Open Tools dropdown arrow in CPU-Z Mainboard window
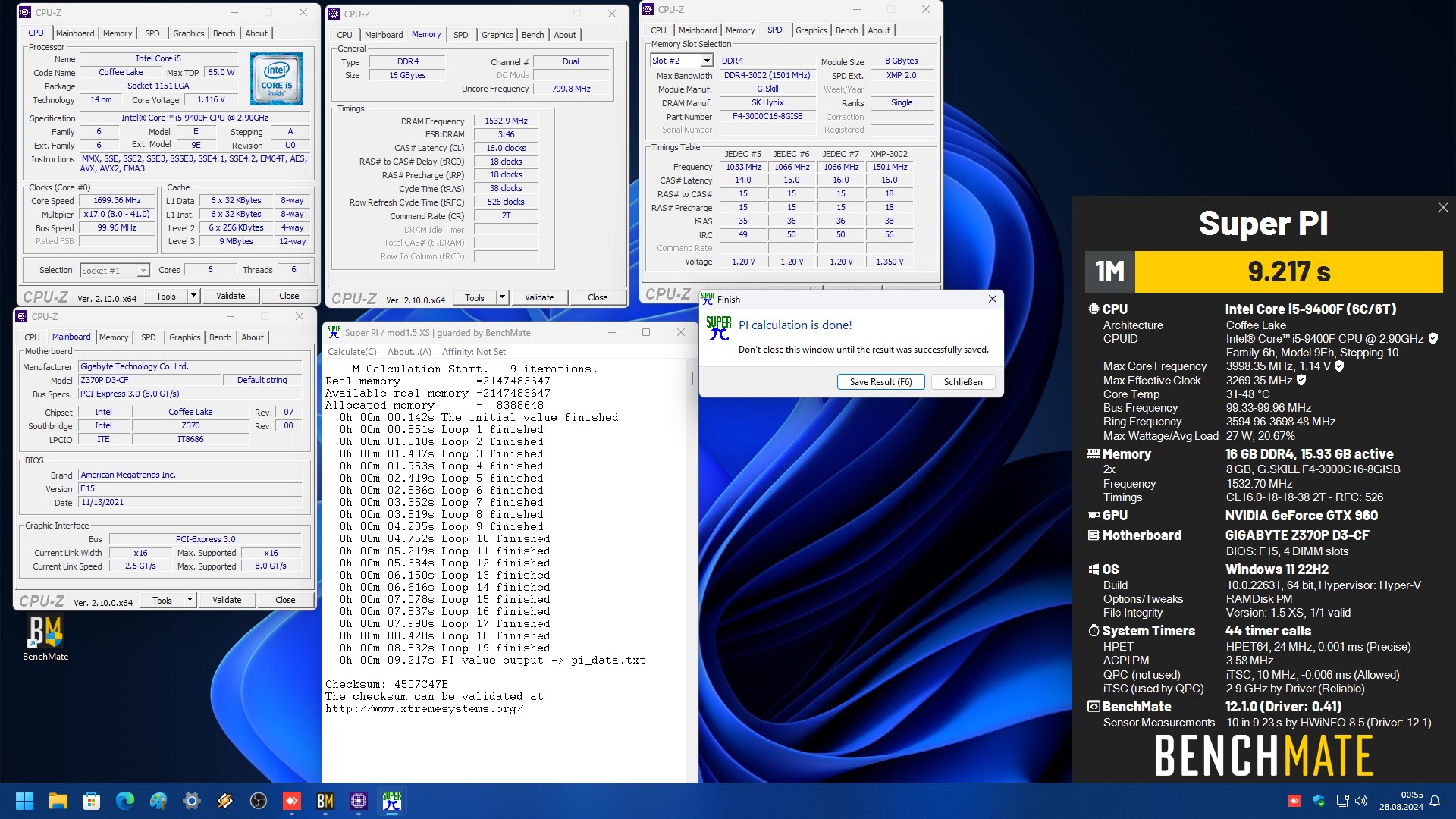Screen dimensions: 1456x819 click(190, 600)
